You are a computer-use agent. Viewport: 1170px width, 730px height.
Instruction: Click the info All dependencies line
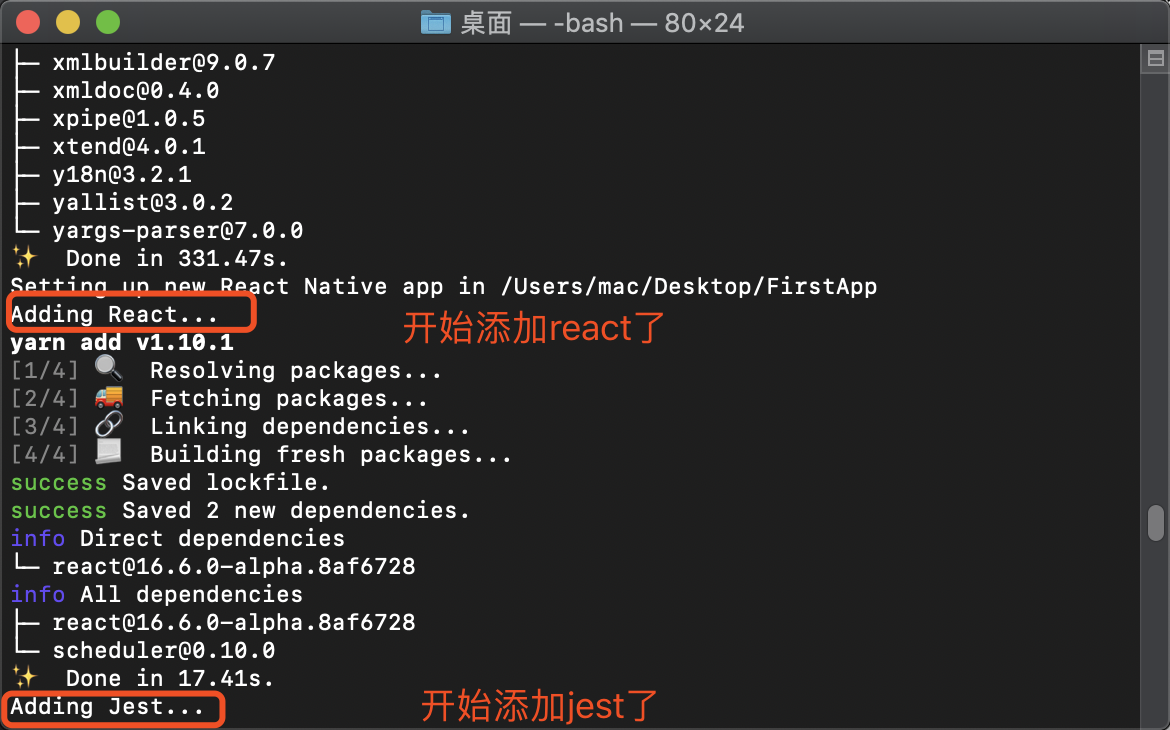coord(157,595)
